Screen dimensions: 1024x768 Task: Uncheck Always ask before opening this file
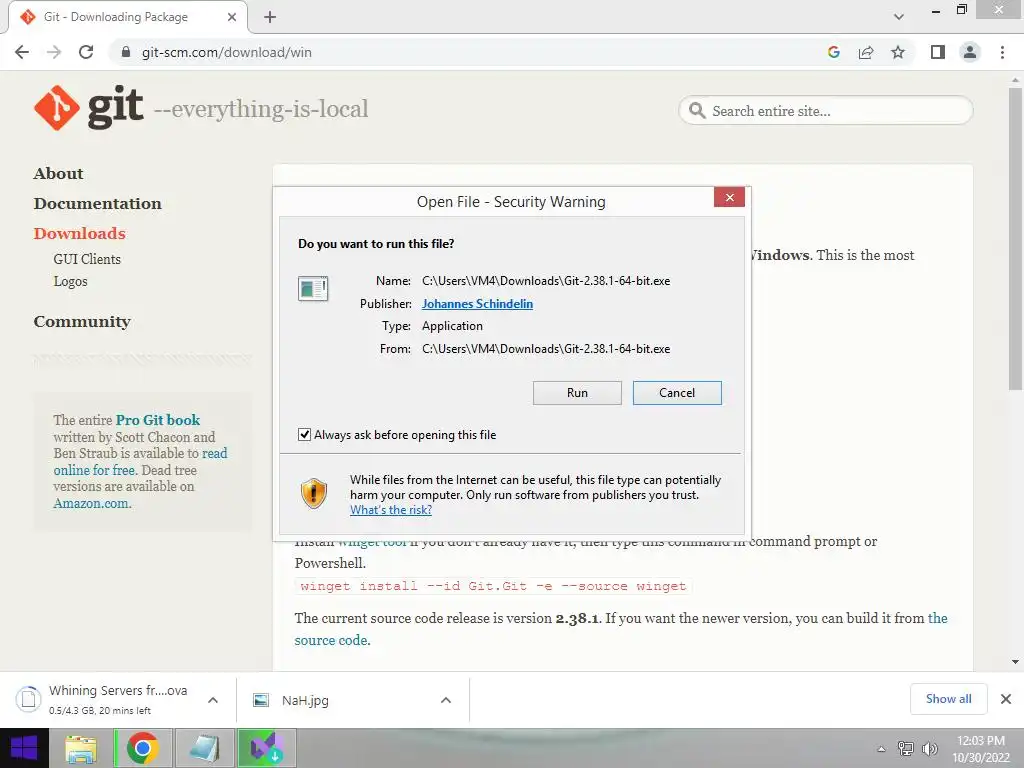[304, 434]
